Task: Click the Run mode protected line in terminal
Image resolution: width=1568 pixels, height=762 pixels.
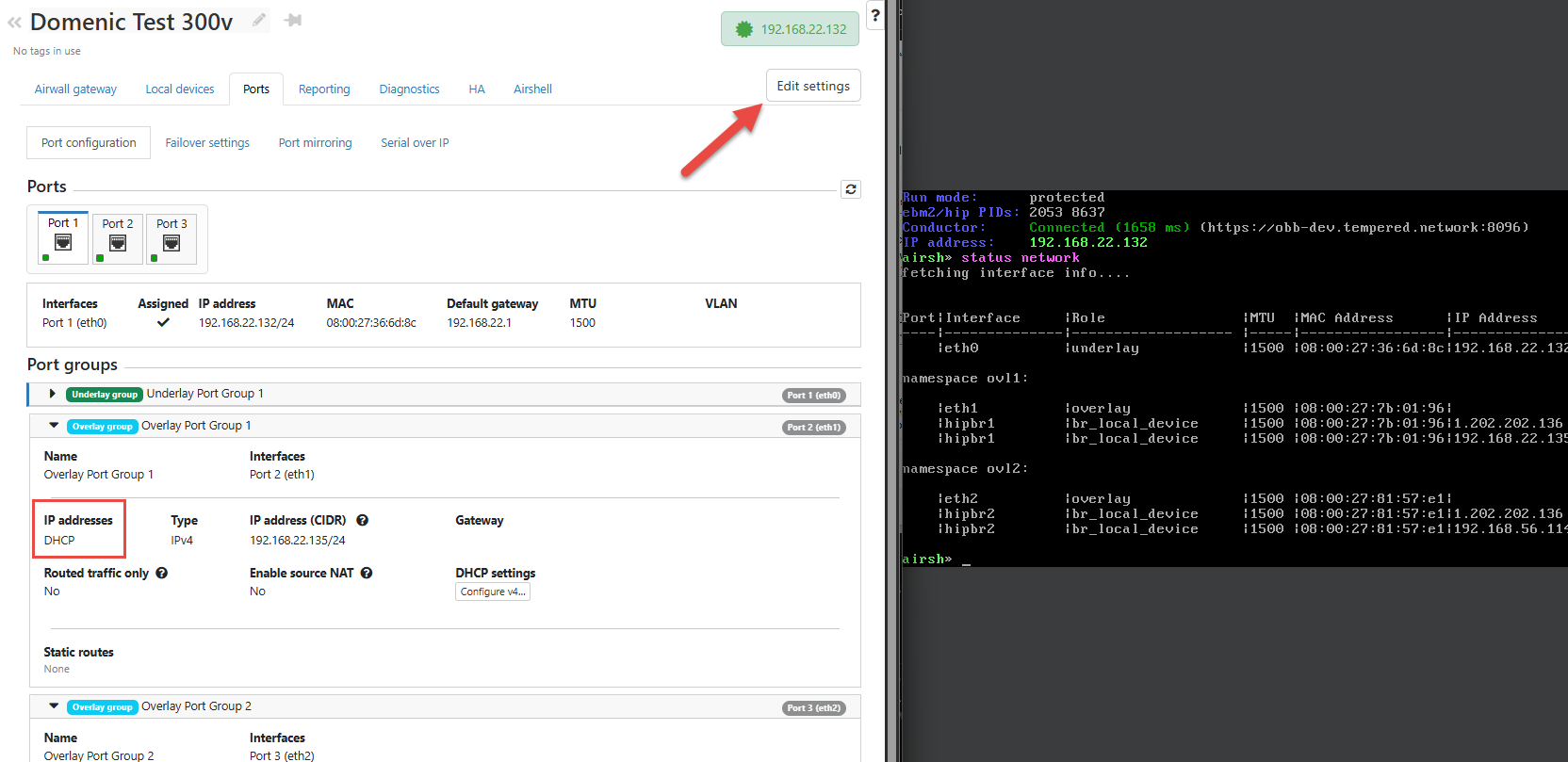Action: point(1004,198)
